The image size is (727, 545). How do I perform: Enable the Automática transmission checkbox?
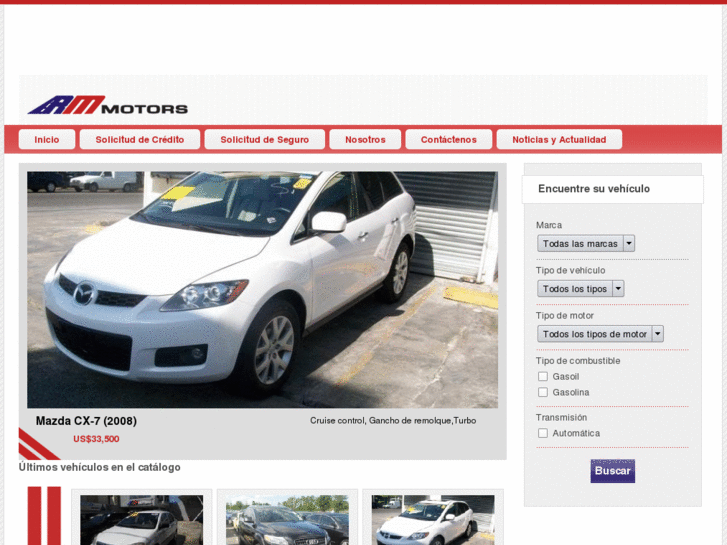(x=543, y=433)
